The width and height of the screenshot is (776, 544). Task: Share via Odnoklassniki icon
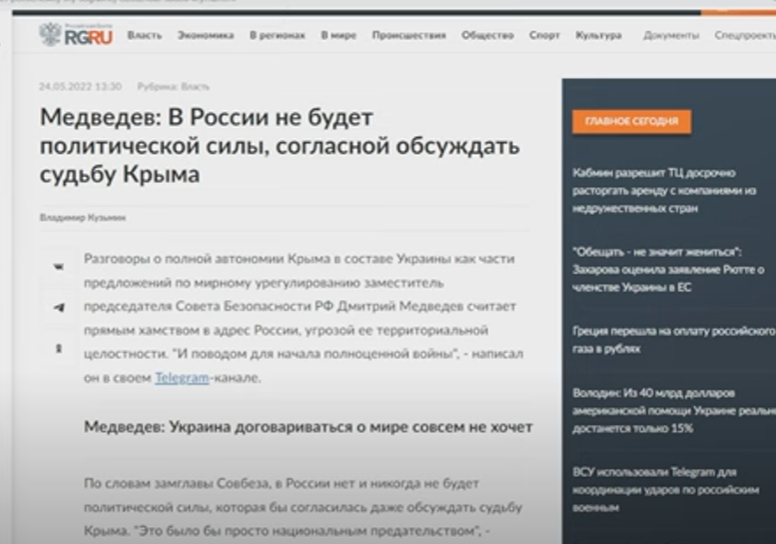pos(58,349)
